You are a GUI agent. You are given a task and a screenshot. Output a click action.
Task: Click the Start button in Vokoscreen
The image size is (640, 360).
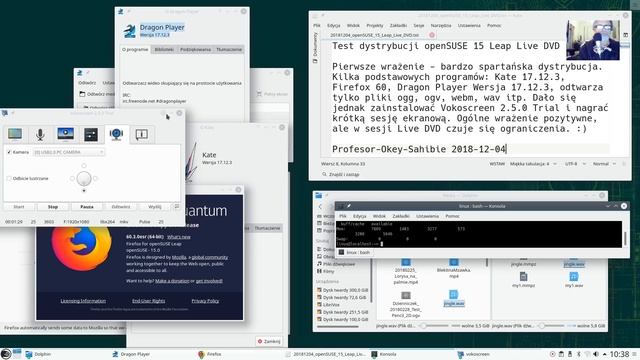tap(19, 207)
